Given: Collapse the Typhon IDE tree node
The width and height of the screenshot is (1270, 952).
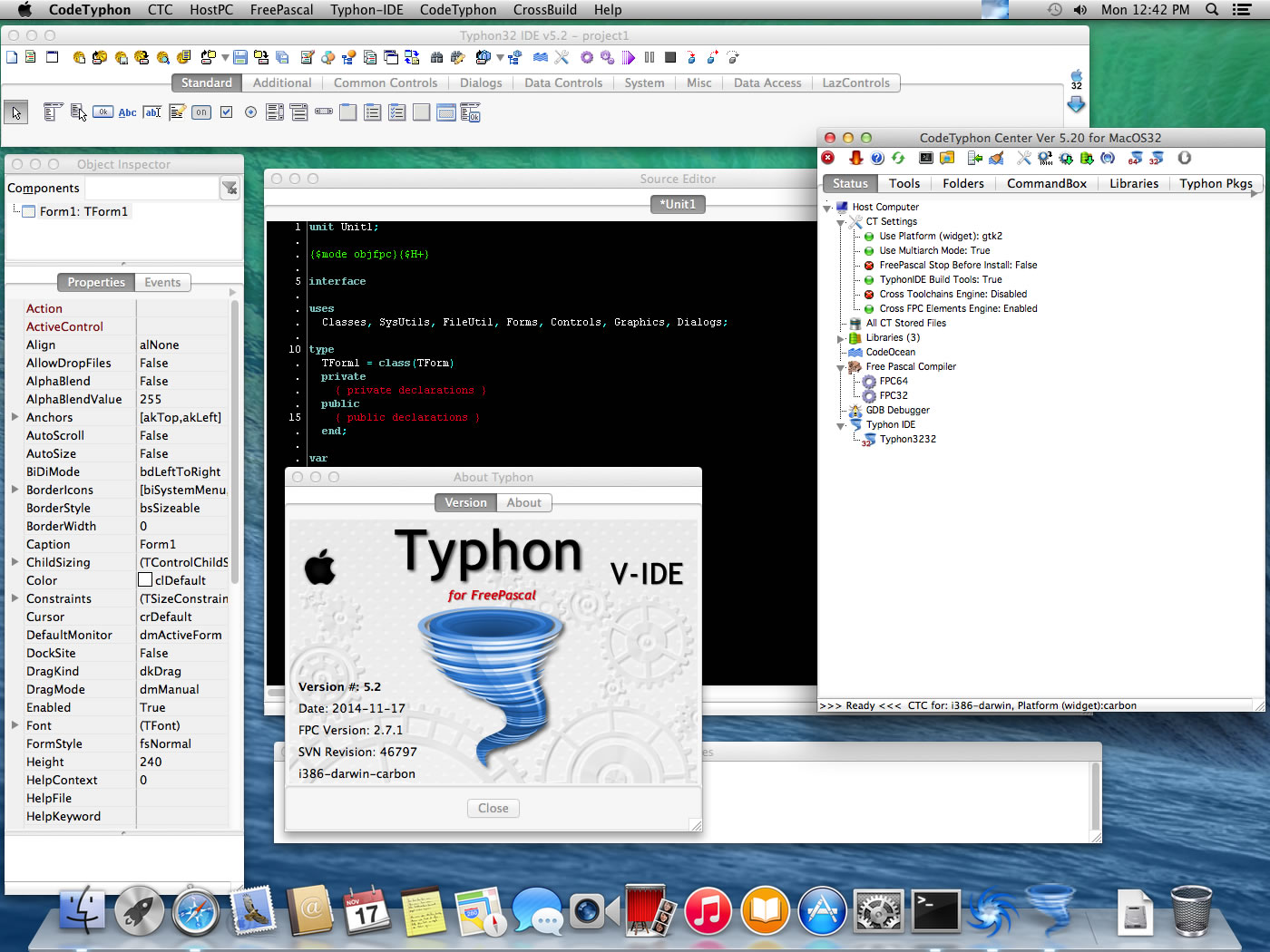Looking at the screenshot, I should coord(841,425).
